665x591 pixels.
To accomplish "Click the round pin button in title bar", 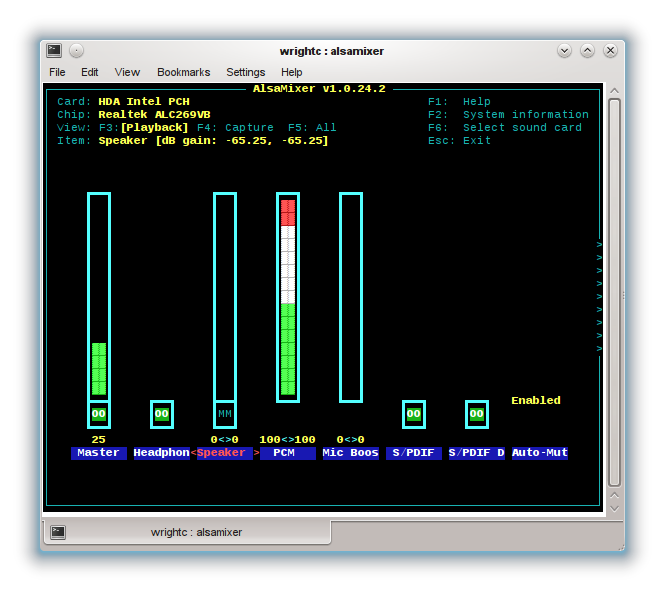I will coord(77,51).
